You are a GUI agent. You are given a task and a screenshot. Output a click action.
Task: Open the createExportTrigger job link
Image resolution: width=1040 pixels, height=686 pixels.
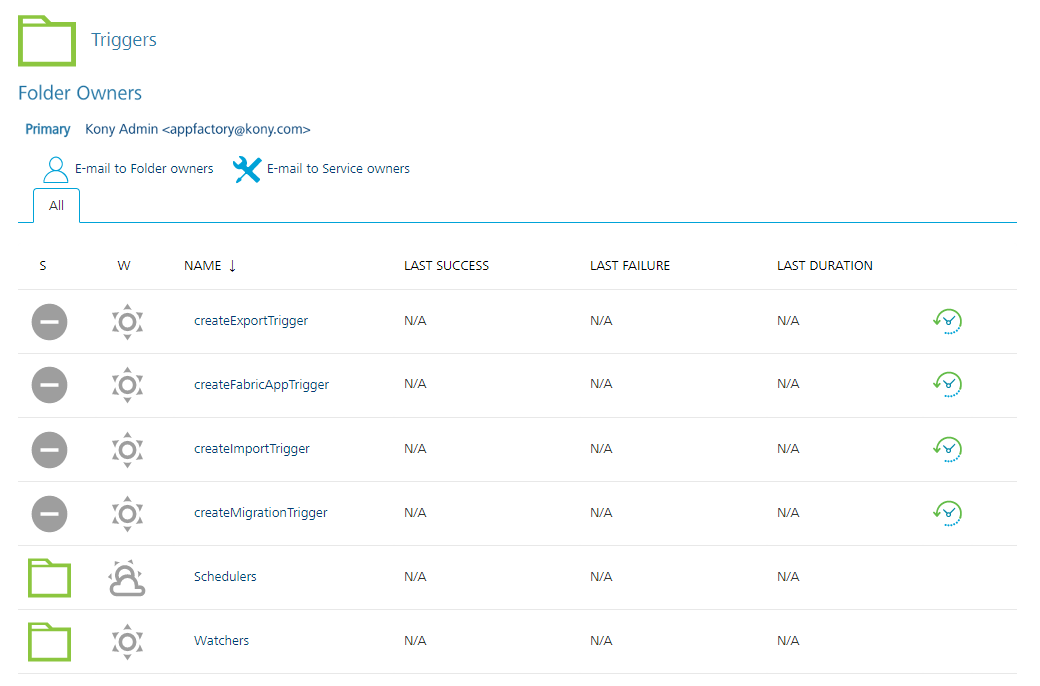click(251, 321)
